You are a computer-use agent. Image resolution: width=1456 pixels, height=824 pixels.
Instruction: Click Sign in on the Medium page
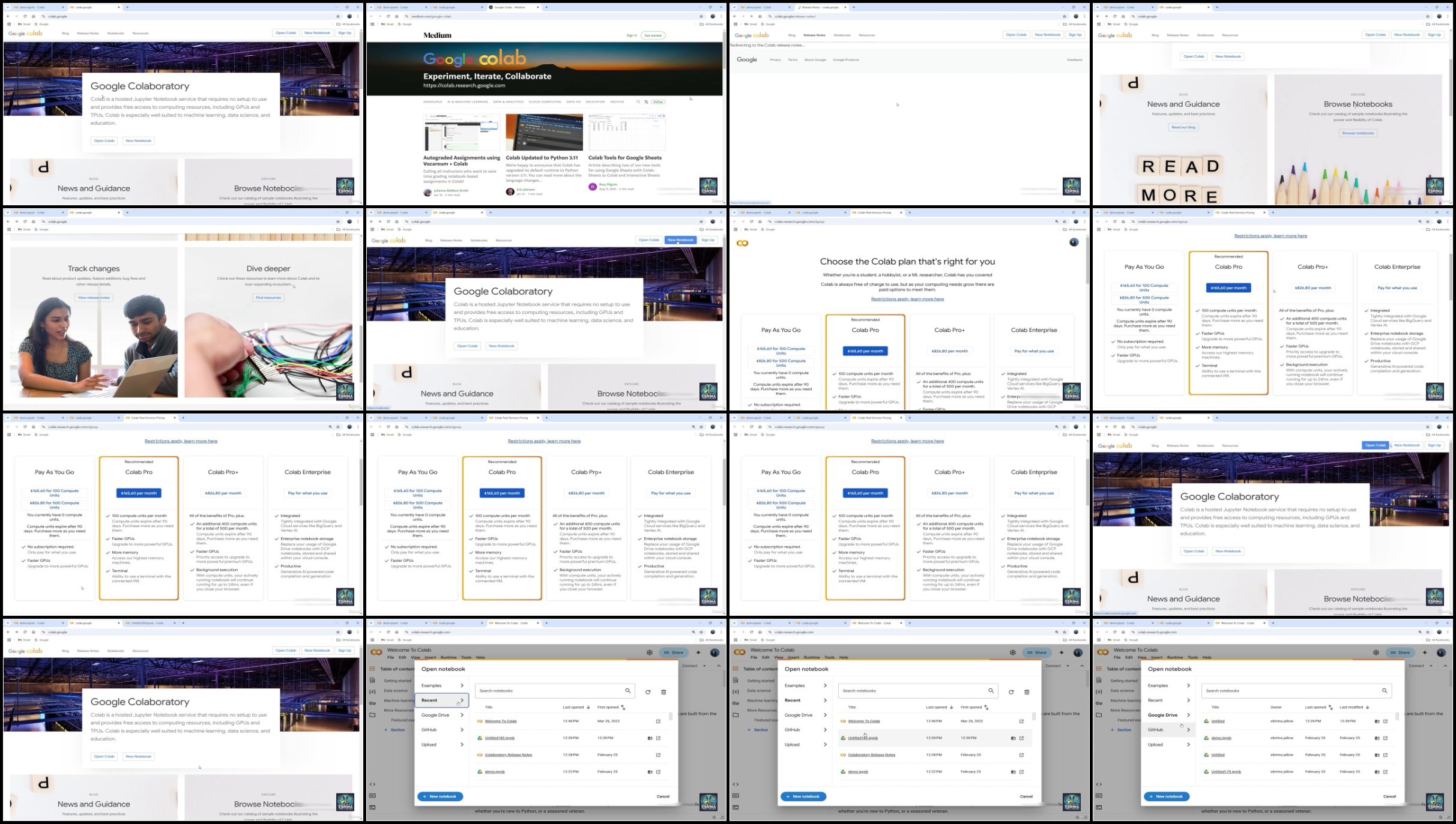pos(632,35)
